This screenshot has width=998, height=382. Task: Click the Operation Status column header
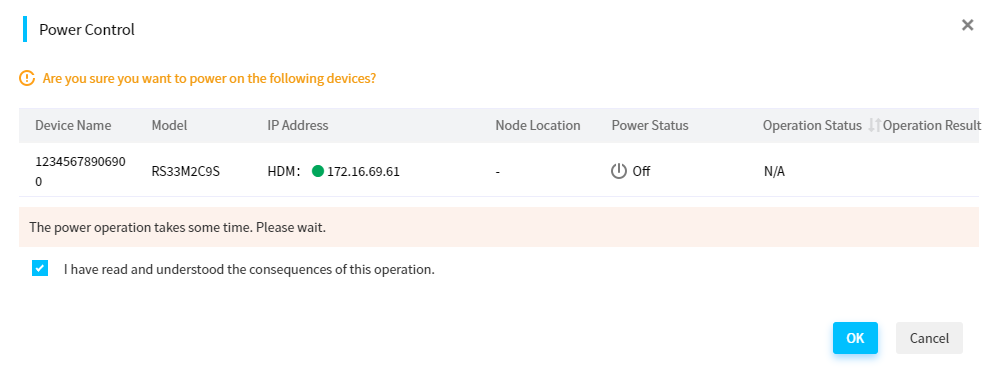pos(812,125)
